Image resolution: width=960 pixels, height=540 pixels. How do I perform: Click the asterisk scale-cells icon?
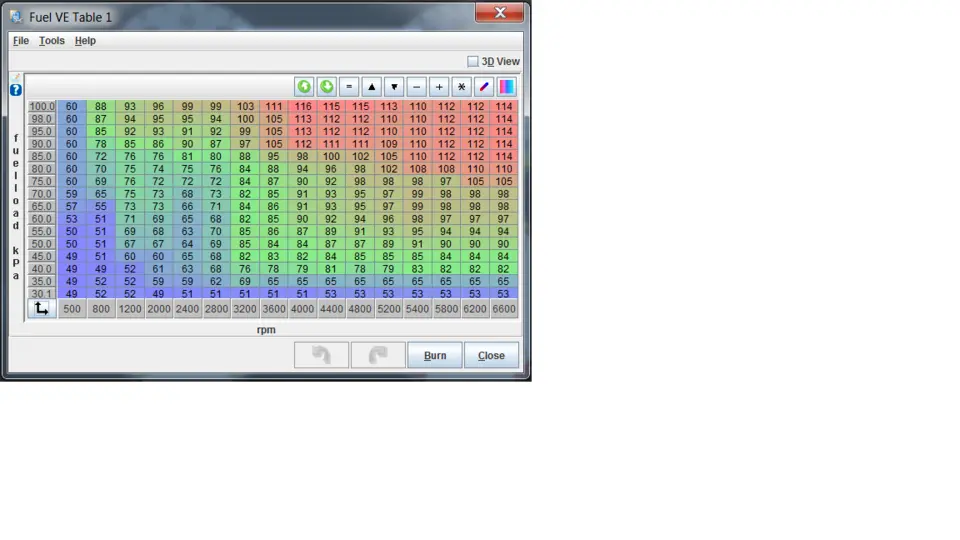tap(462, 87)
